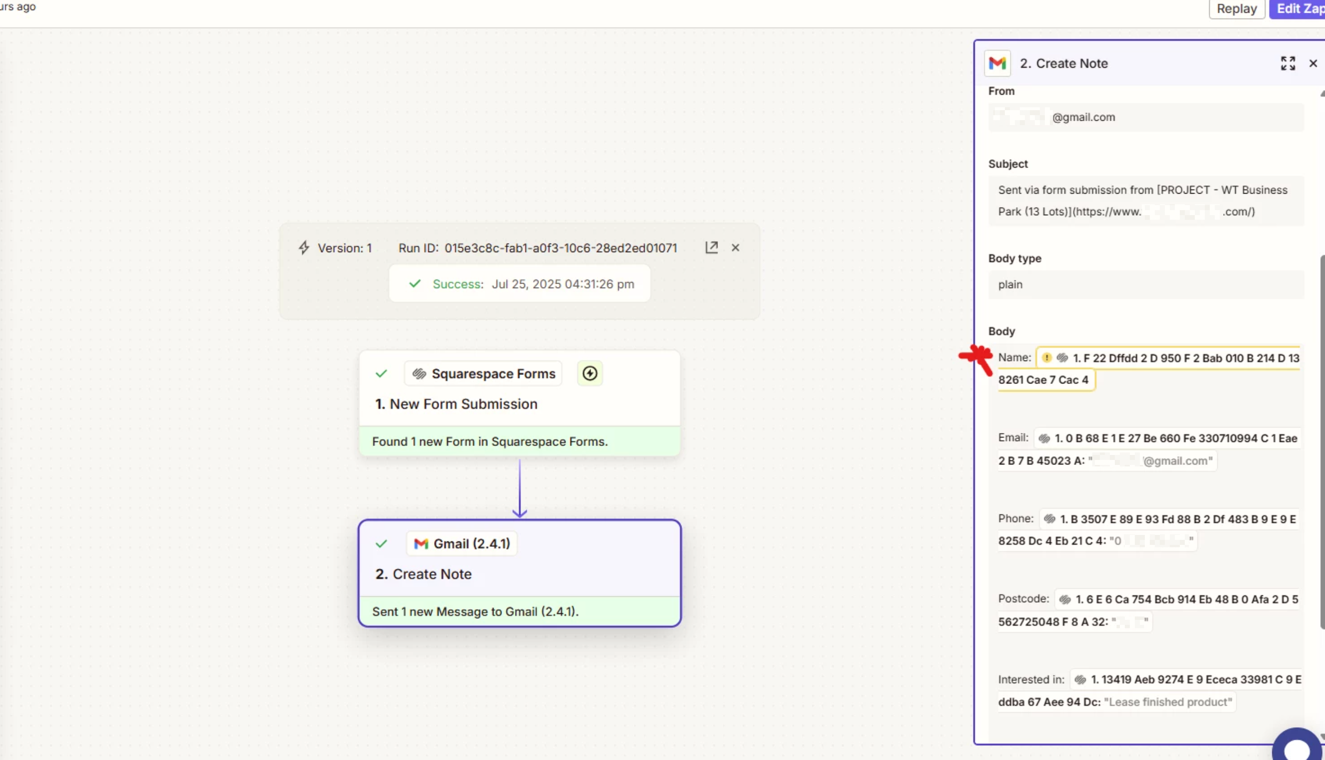1325x760 pixels.
Task: Dismiss the run info banner
Action: point(735,247)
